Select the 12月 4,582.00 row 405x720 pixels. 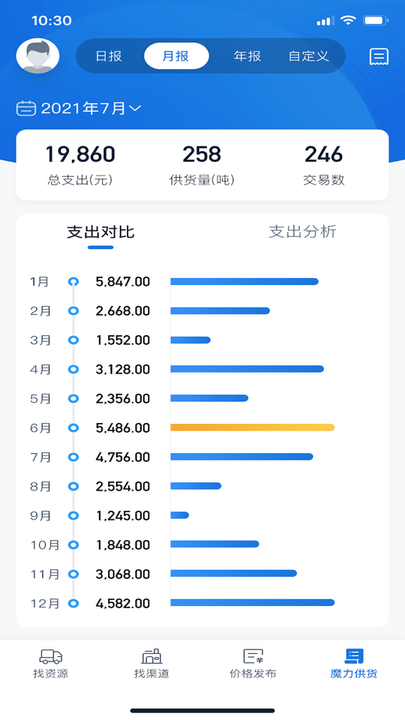202,603
